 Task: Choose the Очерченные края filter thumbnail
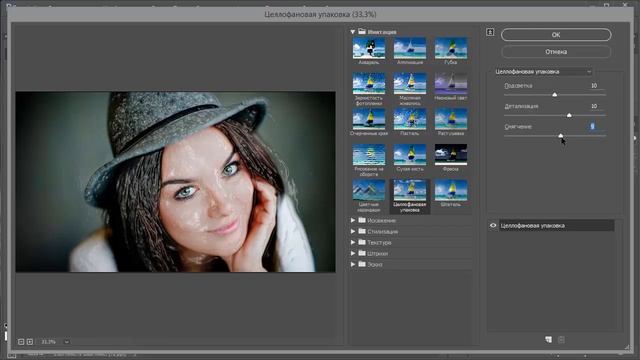(369, 119)
